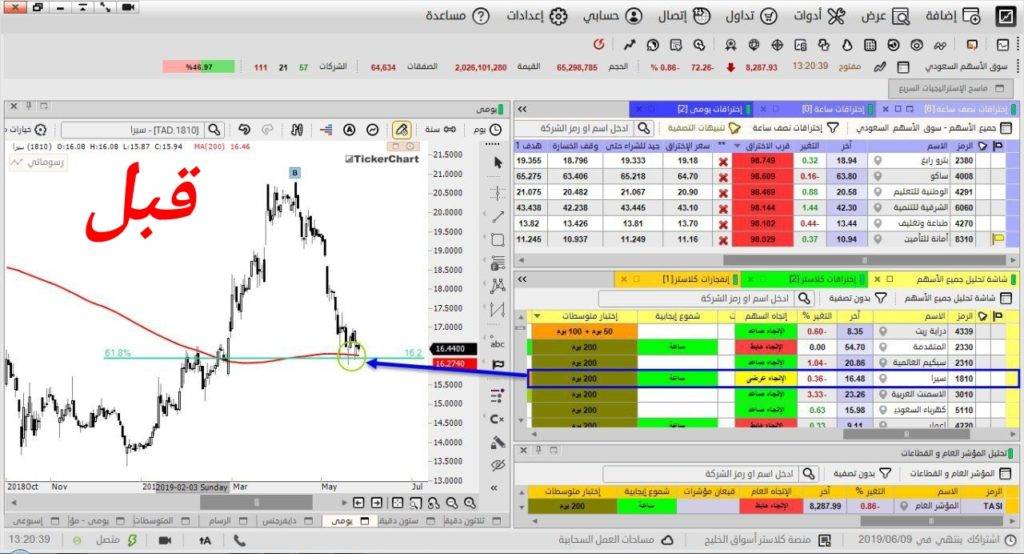Click the award ribbon icon in the top toolbar
Viewport: 1024px width, 554px height.
click(x=731, y=44)
